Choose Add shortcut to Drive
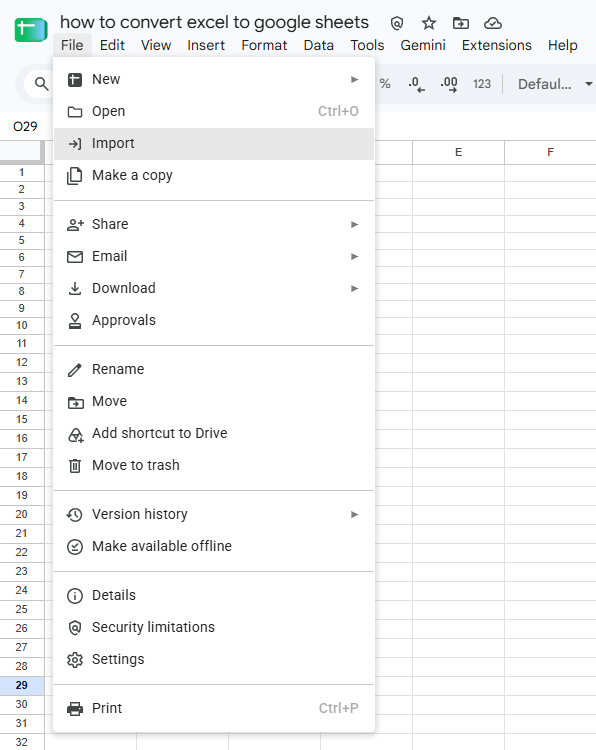The height and width of the screenshot is (750, 596). [214, 433]
